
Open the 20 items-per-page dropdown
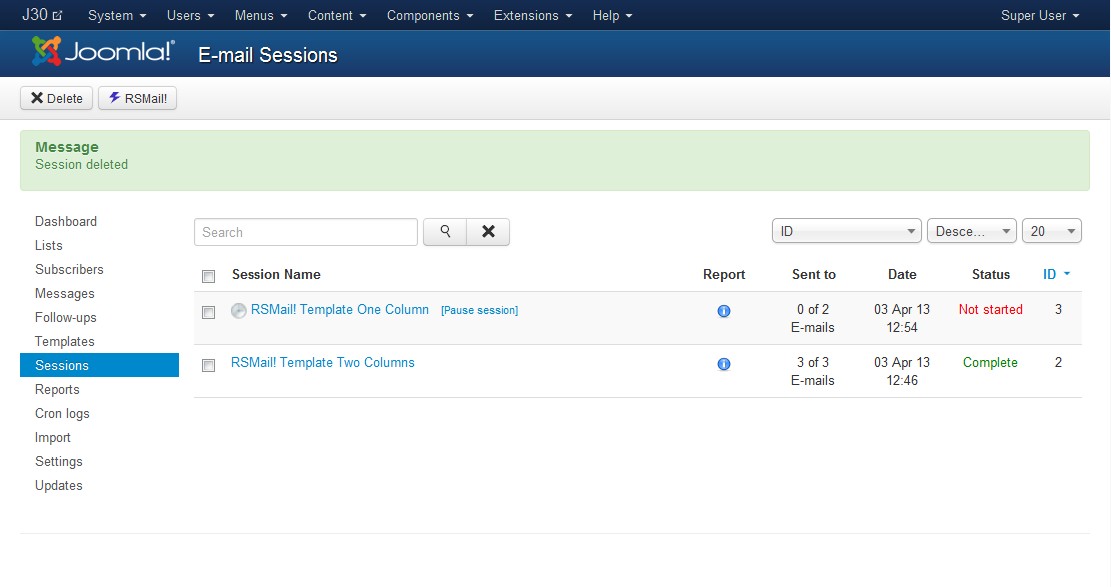pyautogui.click(x=1052, y=231)
